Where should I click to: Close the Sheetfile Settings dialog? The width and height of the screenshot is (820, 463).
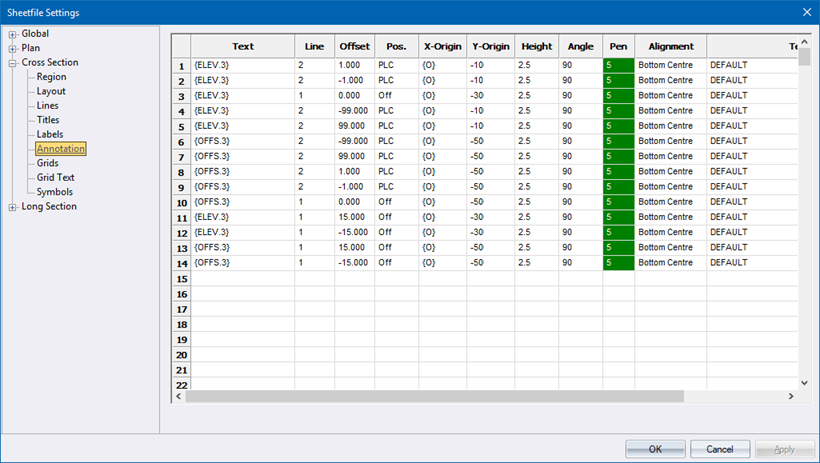click(806, 12)
